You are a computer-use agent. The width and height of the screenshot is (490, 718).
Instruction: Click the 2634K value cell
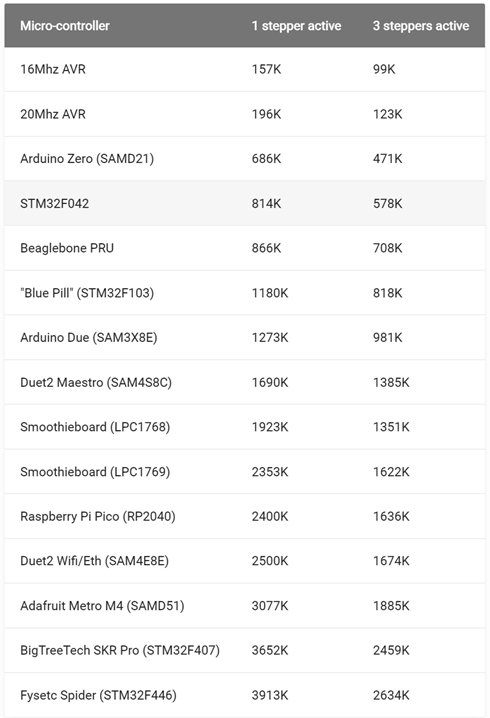[391, 695]
